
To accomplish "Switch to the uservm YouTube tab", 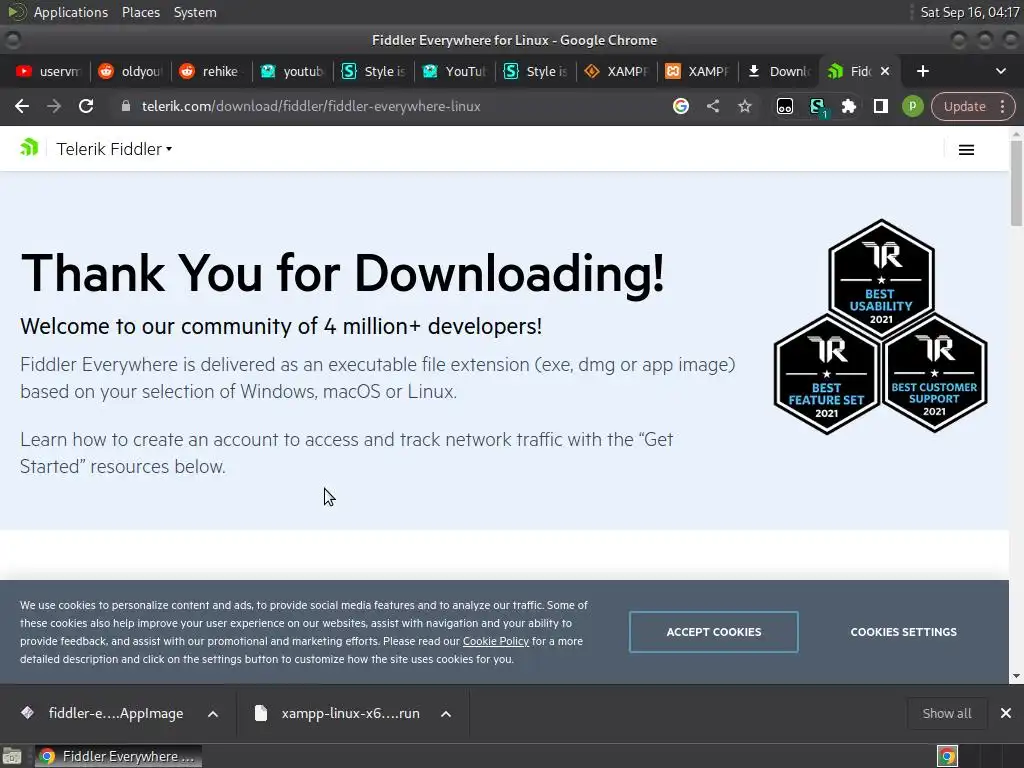I will tap(48, 71).
